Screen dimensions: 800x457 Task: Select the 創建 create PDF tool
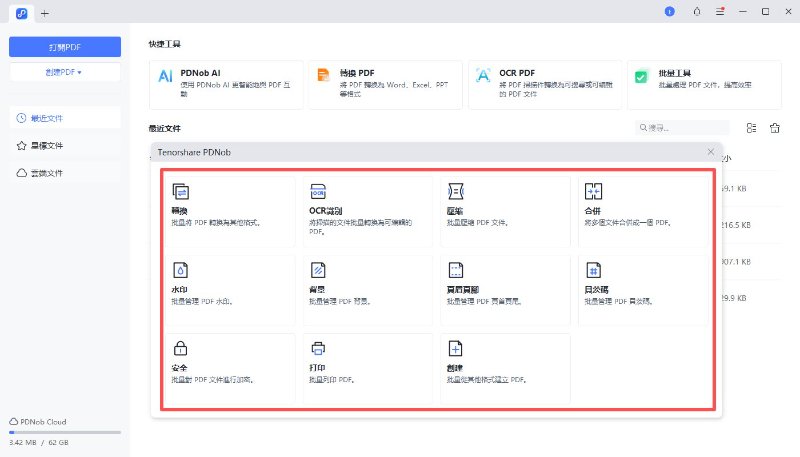(504, 368)
